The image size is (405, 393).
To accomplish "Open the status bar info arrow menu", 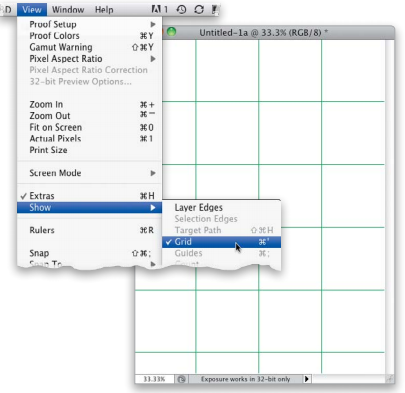I will [x=307, y=379].
